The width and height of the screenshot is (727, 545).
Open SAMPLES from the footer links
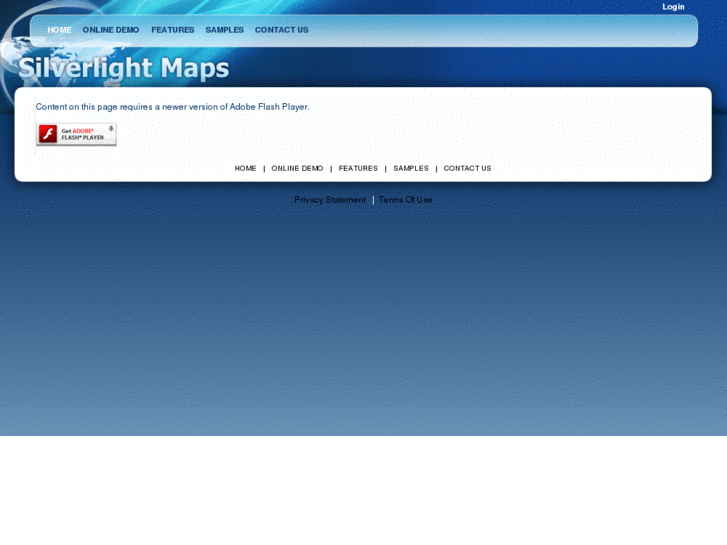click(x=411, y=168)
